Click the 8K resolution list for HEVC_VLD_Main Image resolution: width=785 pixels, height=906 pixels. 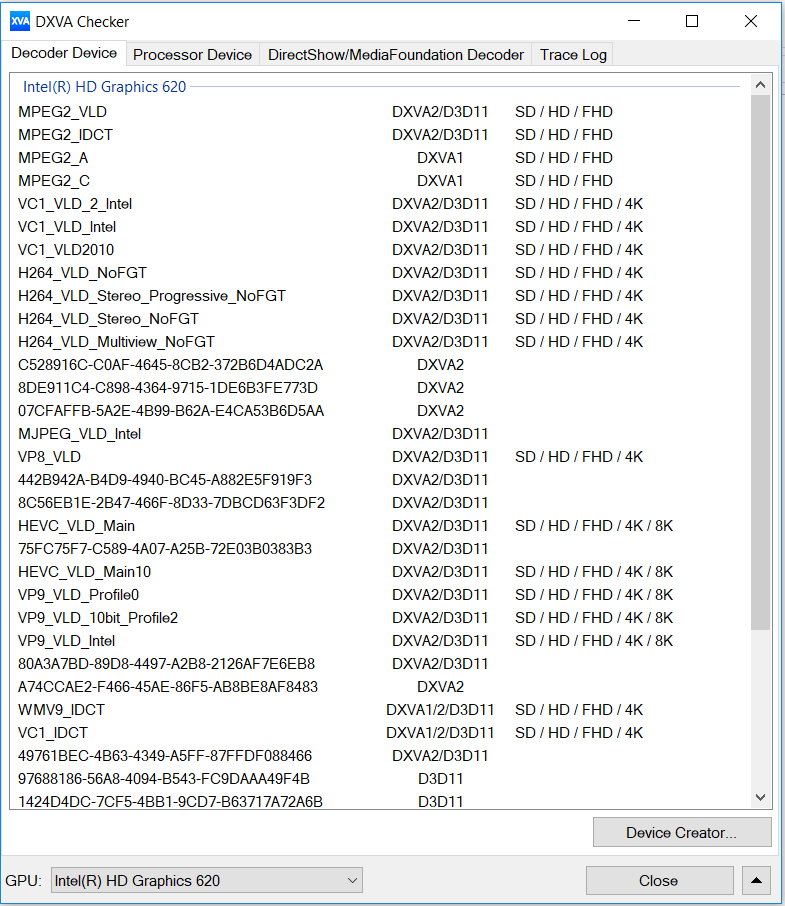click(594, 526)
